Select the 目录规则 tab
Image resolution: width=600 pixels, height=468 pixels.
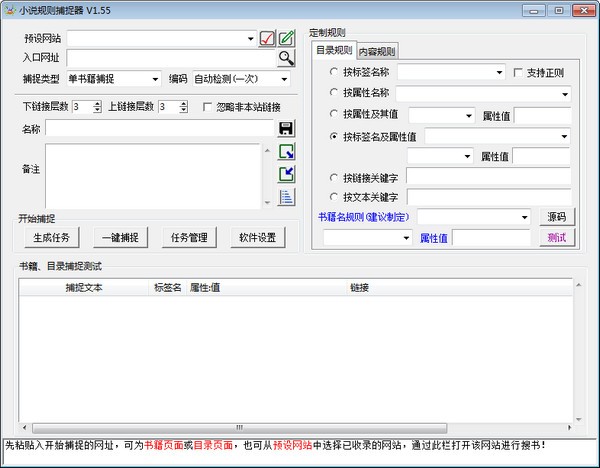334,50
